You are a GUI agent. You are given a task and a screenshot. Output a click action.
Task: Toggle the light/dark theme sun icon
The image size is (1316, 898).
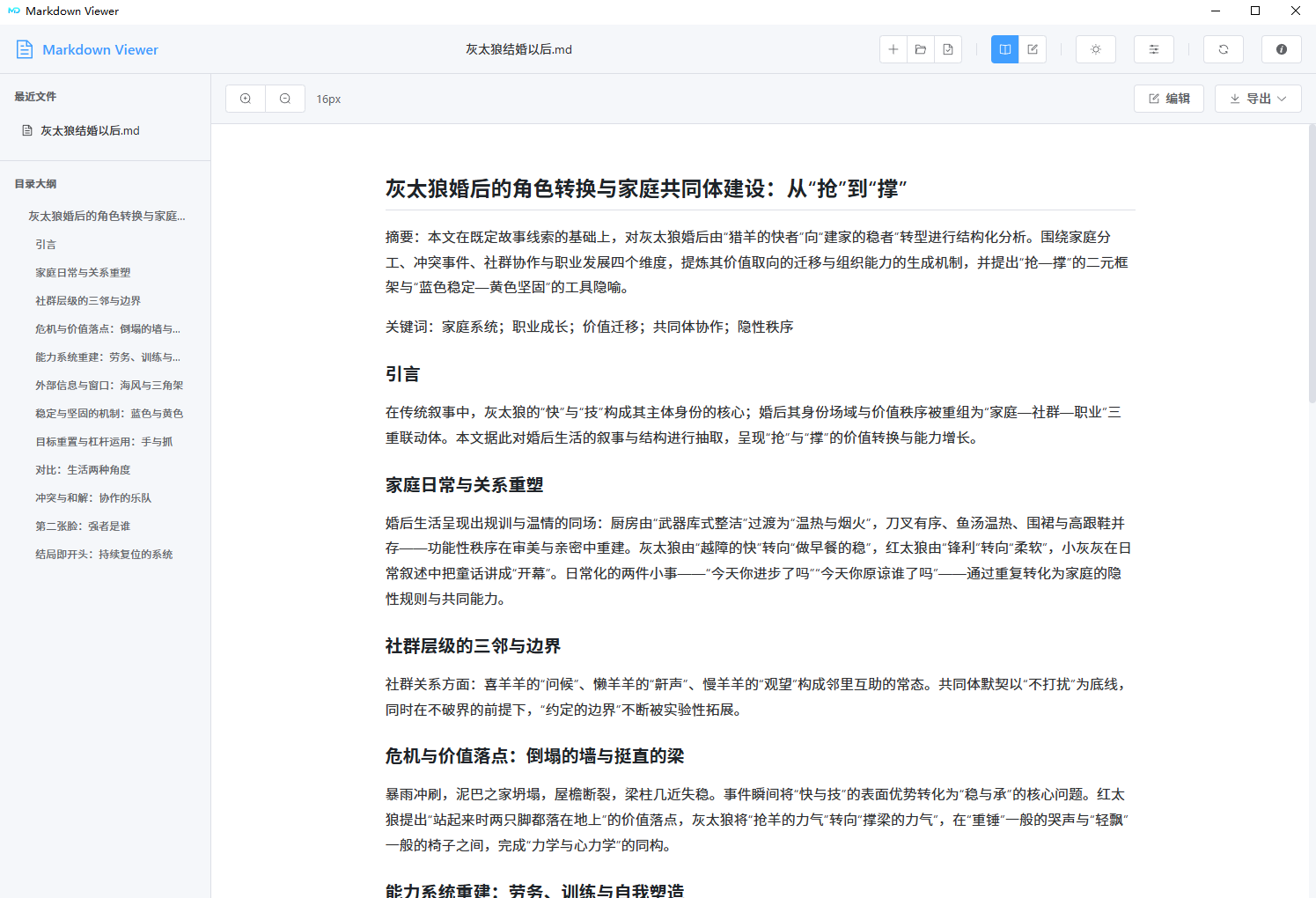pyautogui.click(x=1095, y=49)
